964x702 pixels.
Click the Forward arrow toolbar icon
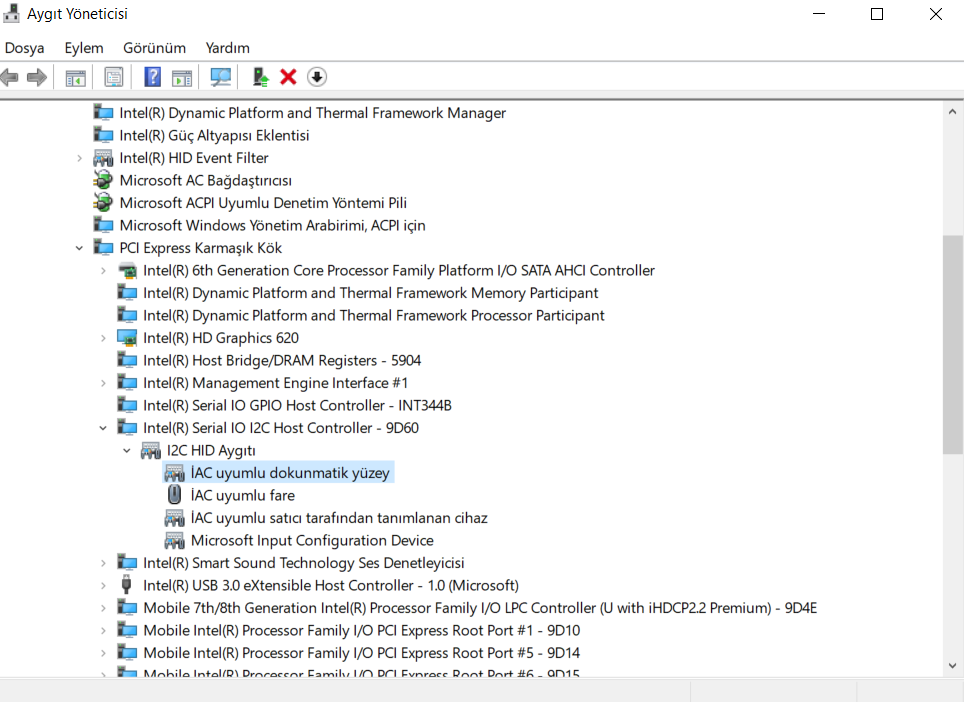coord(37,77)
